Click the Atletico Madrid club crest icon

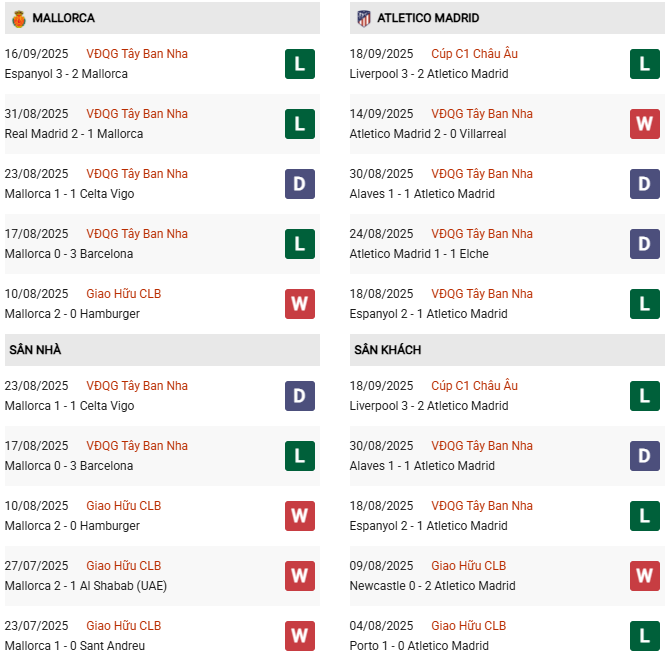point(363,18)
